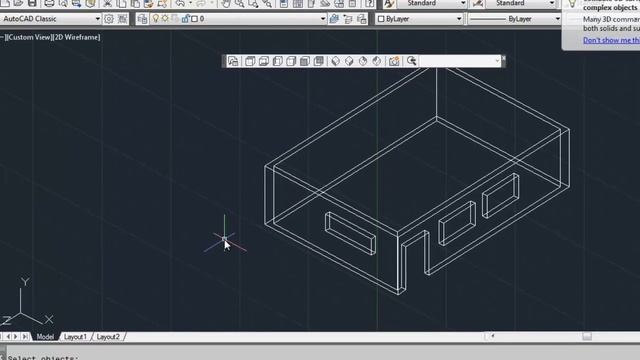Open the Layer States Manager icon

(362, 19)
